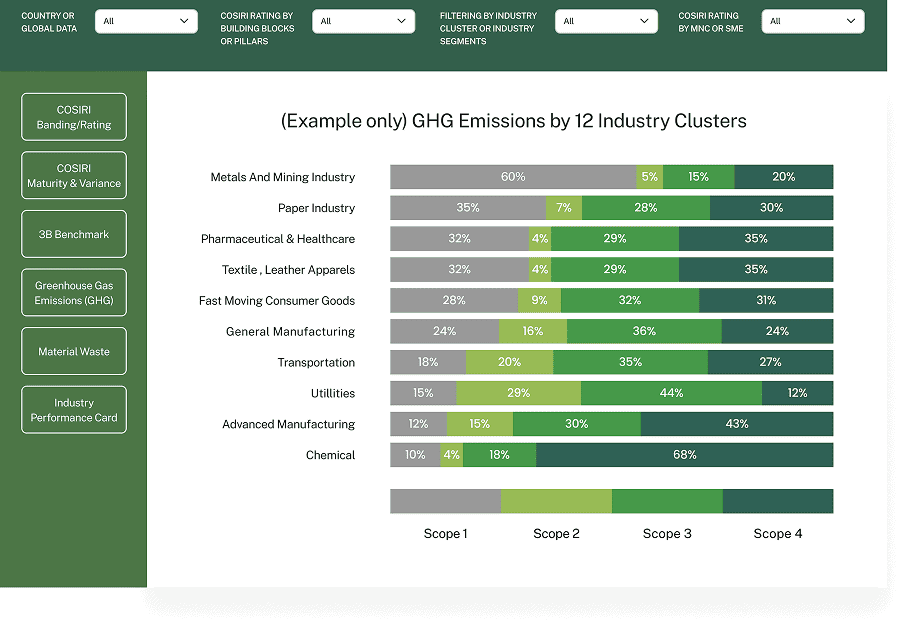Click the Industry Performance Card button
Image resolution: width=916 pixels, height=644 pixels.
[x=74, y=410]
